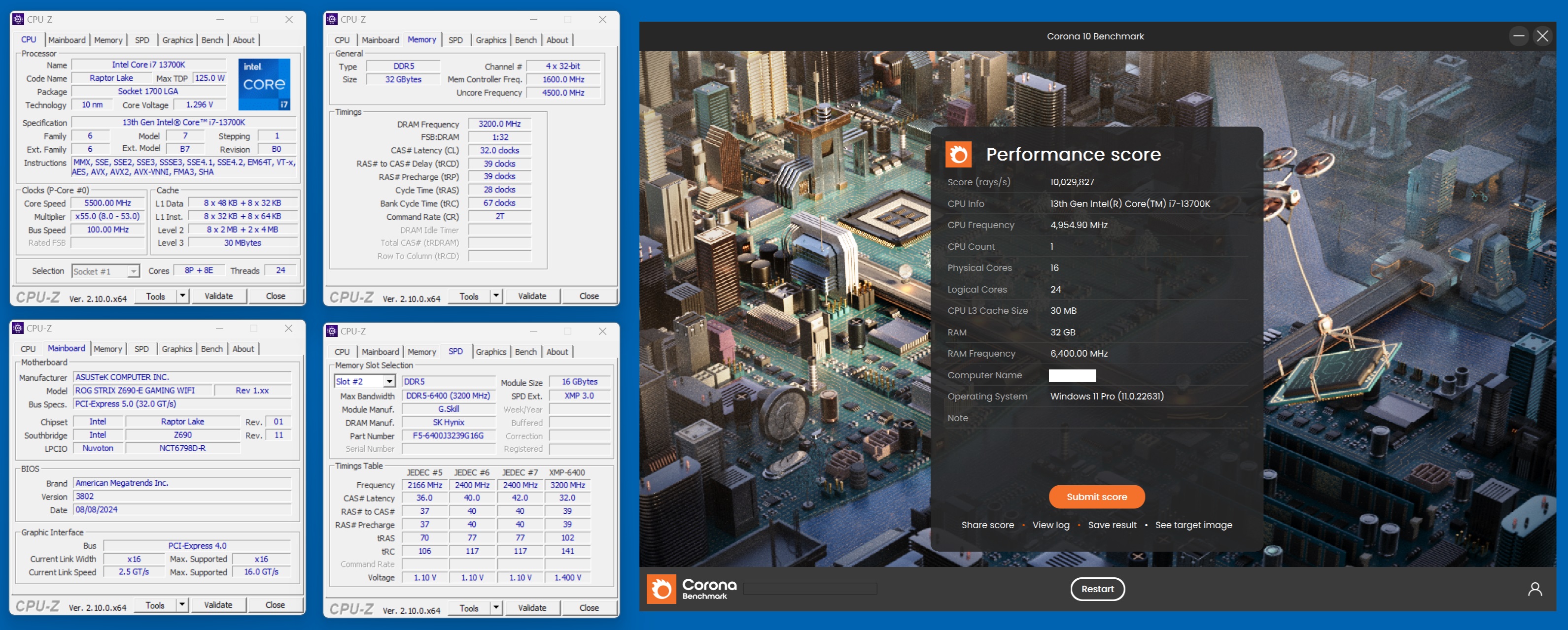Click the CPU-Z app icon in the Memory window title bar
This screenshot has width=1568, height=630.
(332, 20)
